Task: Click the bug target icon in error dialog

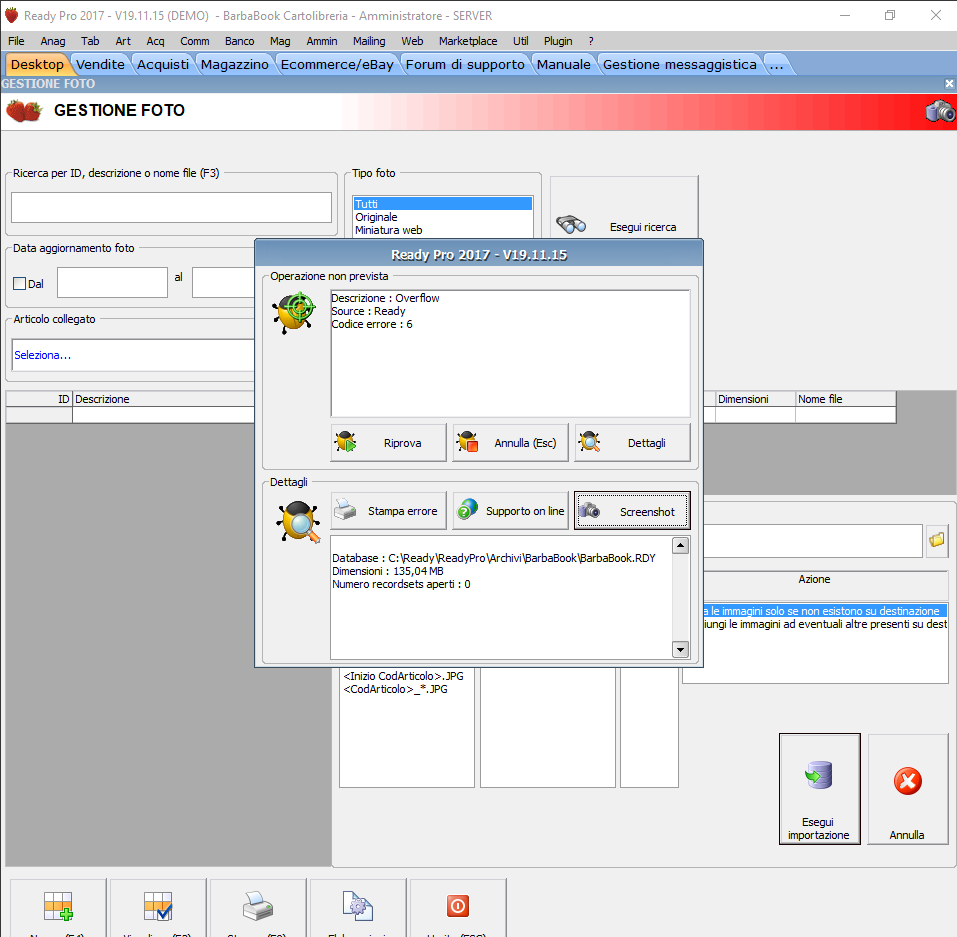Action: pos(294,311)
